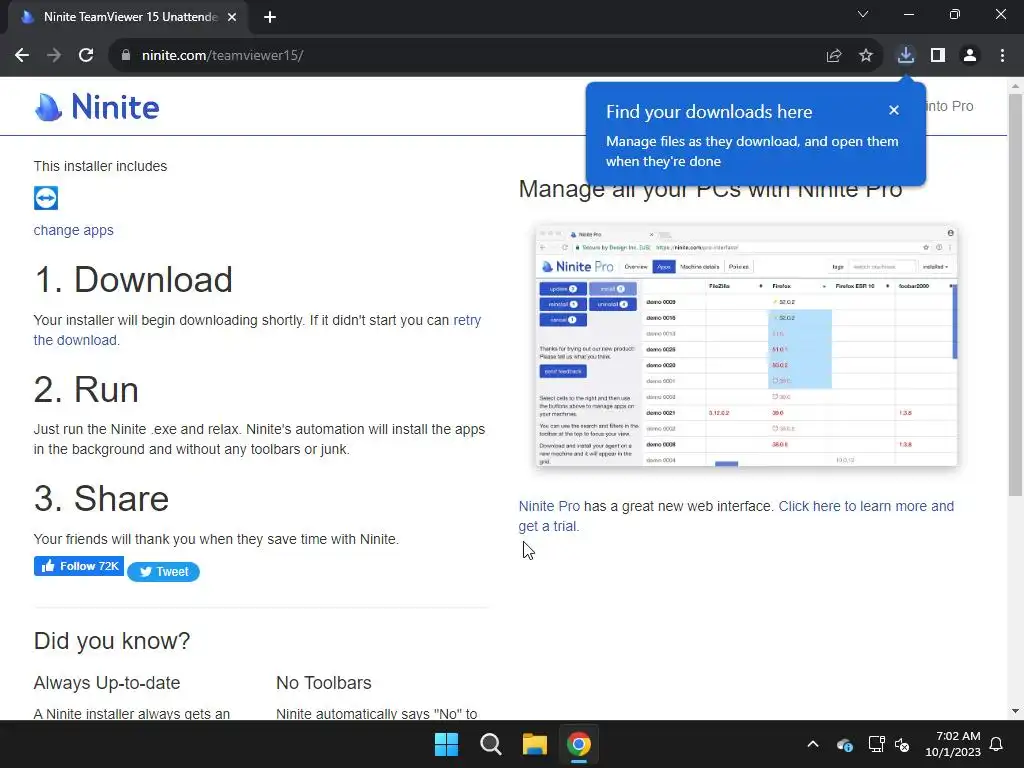1024x768 pixels.
Task: Click the TeamViewer app icon
Action: pos(46,198)
